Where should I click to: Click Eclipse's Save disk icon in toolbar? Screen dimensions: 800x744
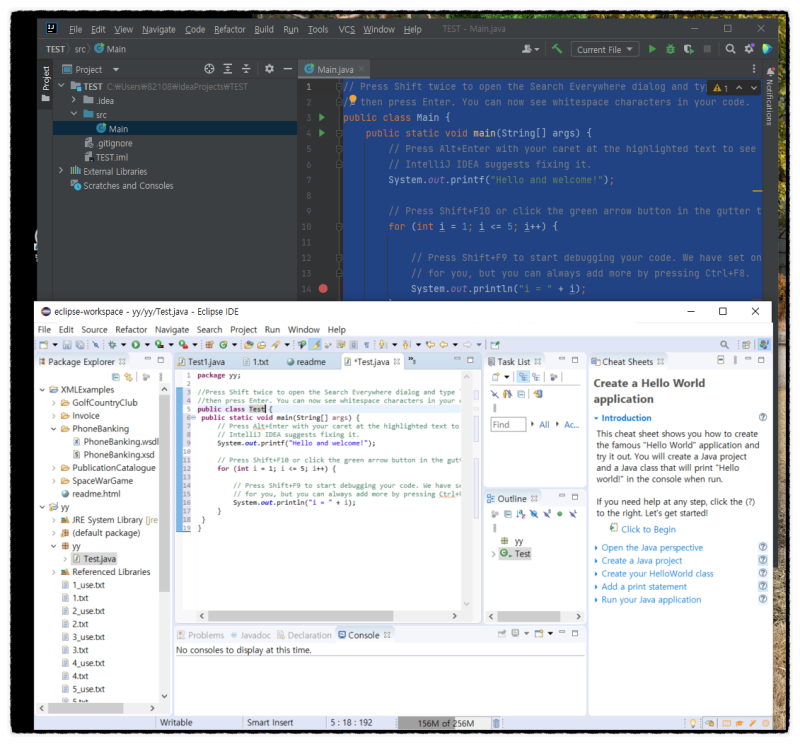point(67,344)
